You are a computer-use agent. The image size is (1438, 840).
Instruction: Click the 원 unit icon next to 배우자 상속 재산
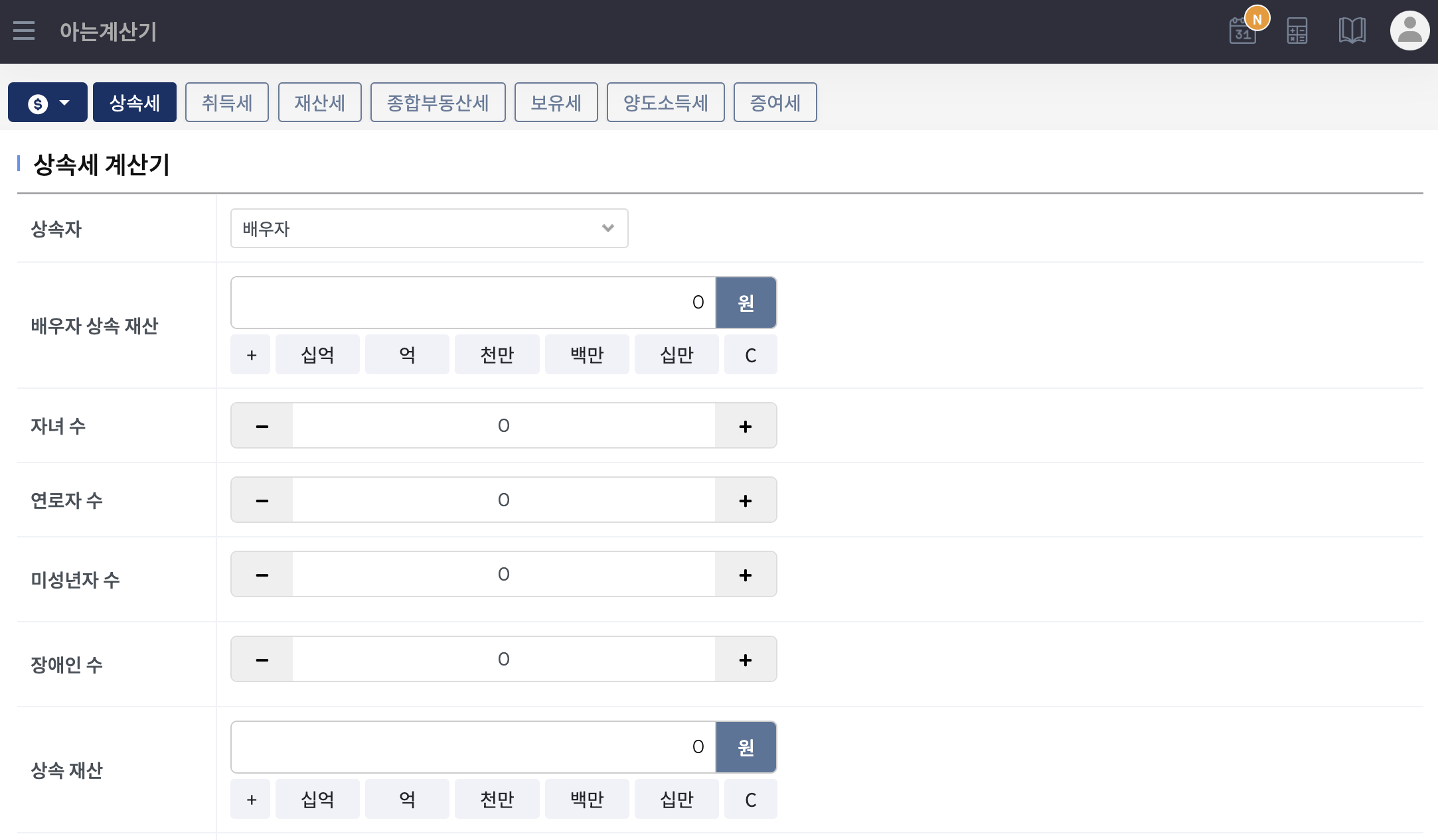click(x=746, y=302)
